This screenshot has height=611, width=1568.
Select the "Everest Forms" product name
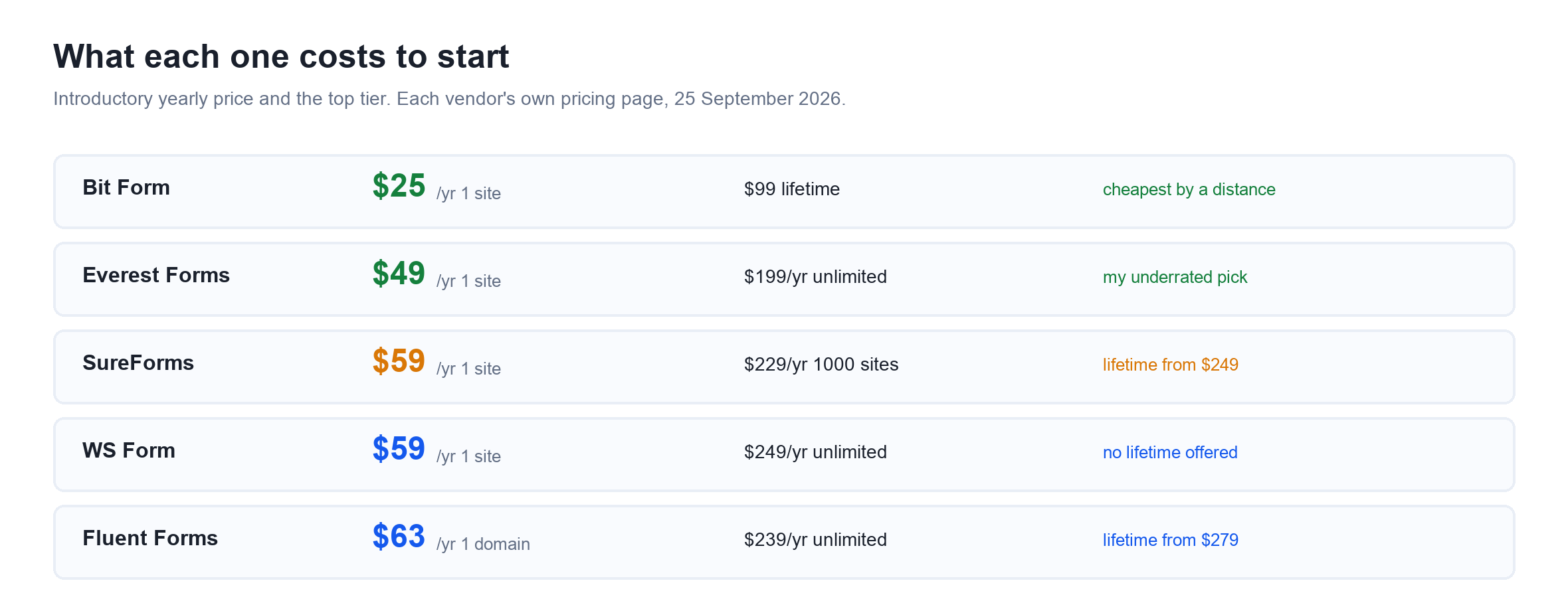tap(156, 275)
